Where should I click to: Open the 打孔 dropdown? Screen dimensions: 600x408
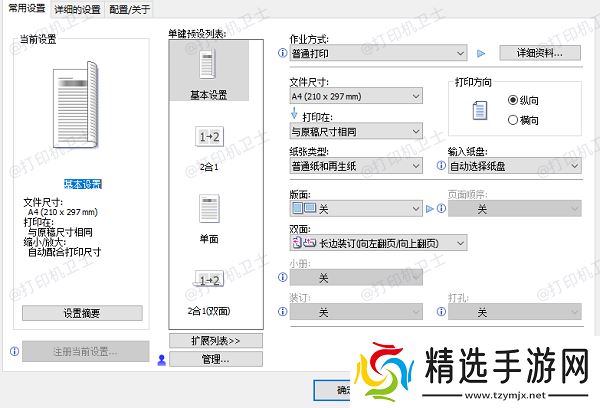pyautogui.click(x=515, y=312)
